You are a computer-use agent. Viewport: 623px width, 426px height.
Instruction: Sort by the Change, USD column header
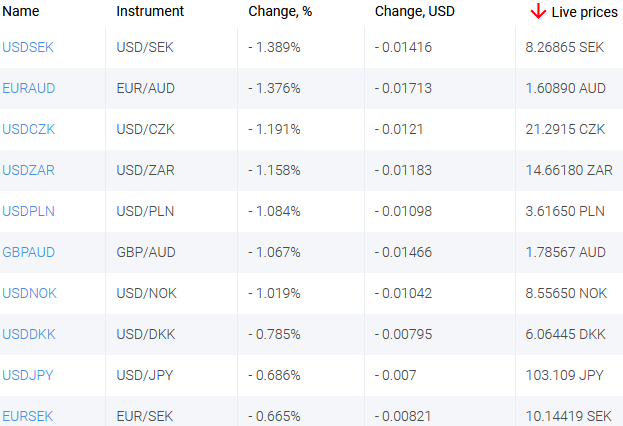414,11
